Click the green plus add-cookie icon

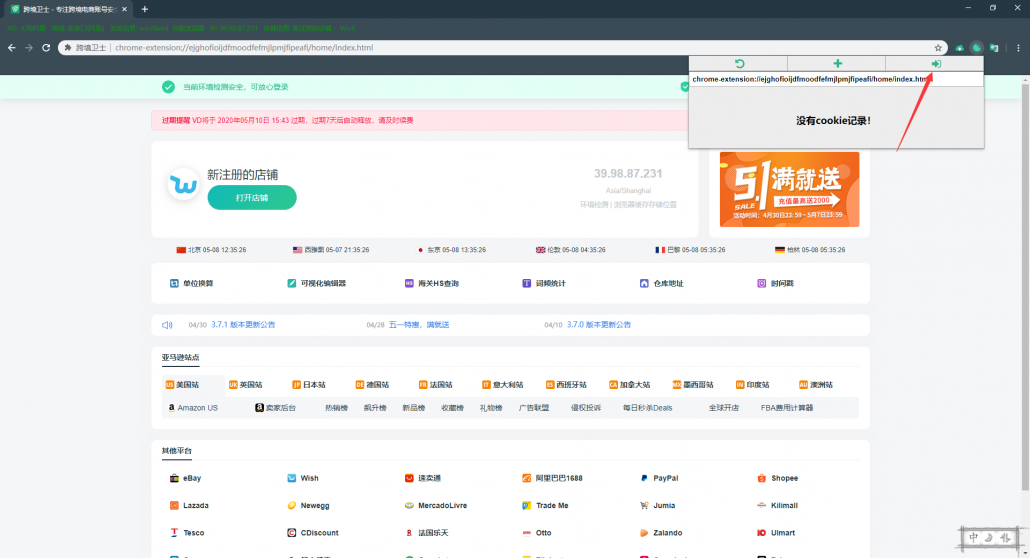(838, 64)
